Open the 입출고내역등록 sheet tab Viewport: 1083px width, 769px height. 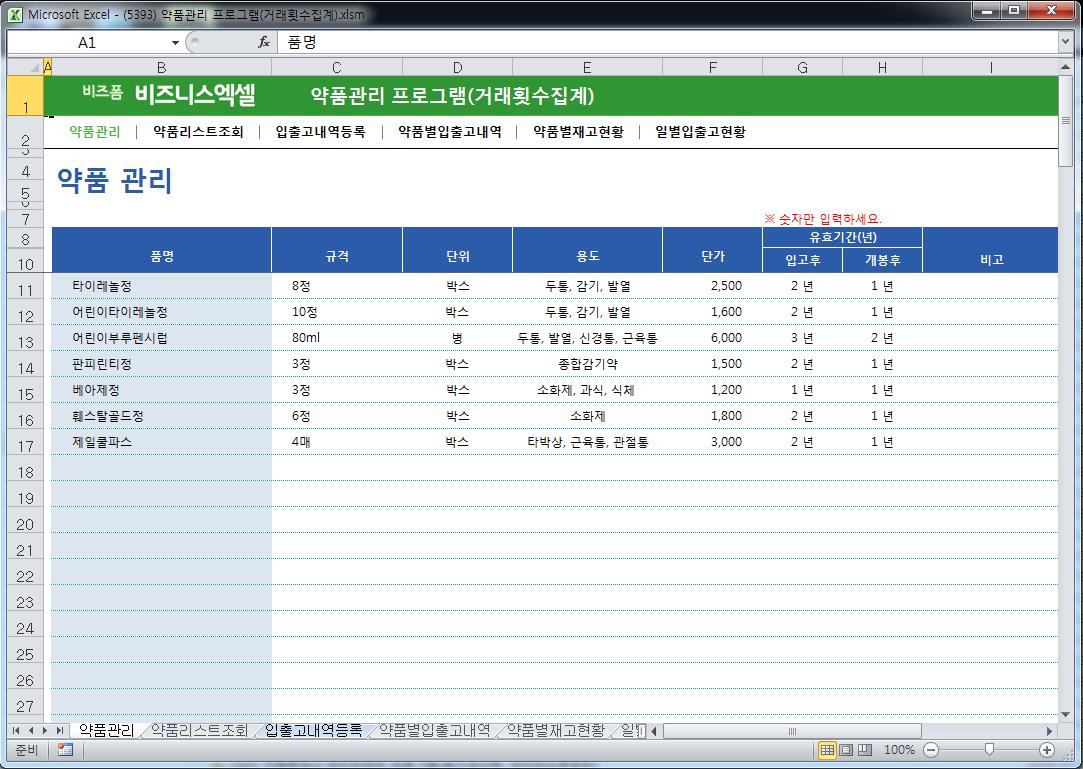click(x=313, y=731)
